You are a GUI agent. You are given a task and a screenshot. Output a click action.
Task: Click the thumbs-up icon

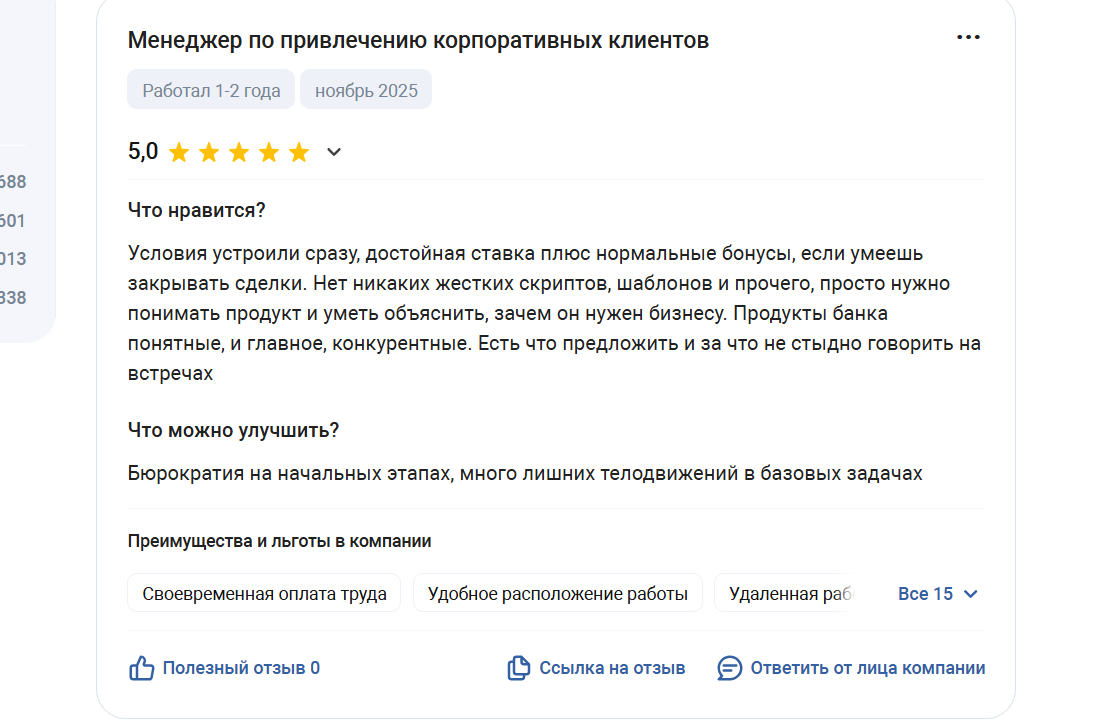coord(142,668)
